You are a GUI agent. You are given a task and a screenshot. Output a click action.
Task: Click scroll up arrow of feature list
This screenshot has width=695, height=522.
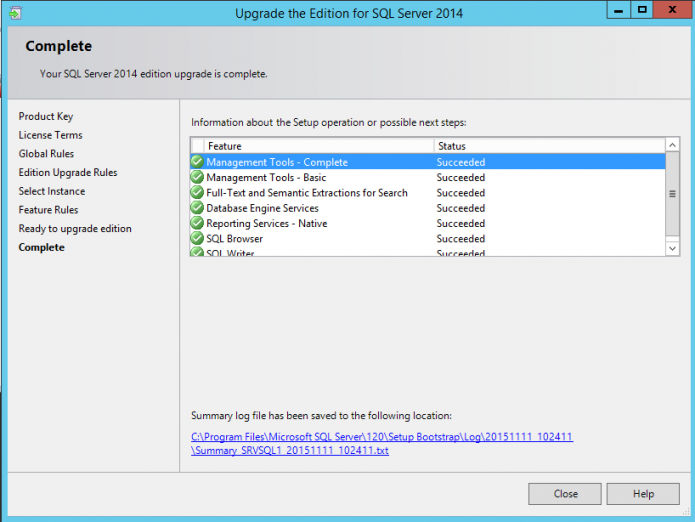pyautogui.click(x=672, y=145)
